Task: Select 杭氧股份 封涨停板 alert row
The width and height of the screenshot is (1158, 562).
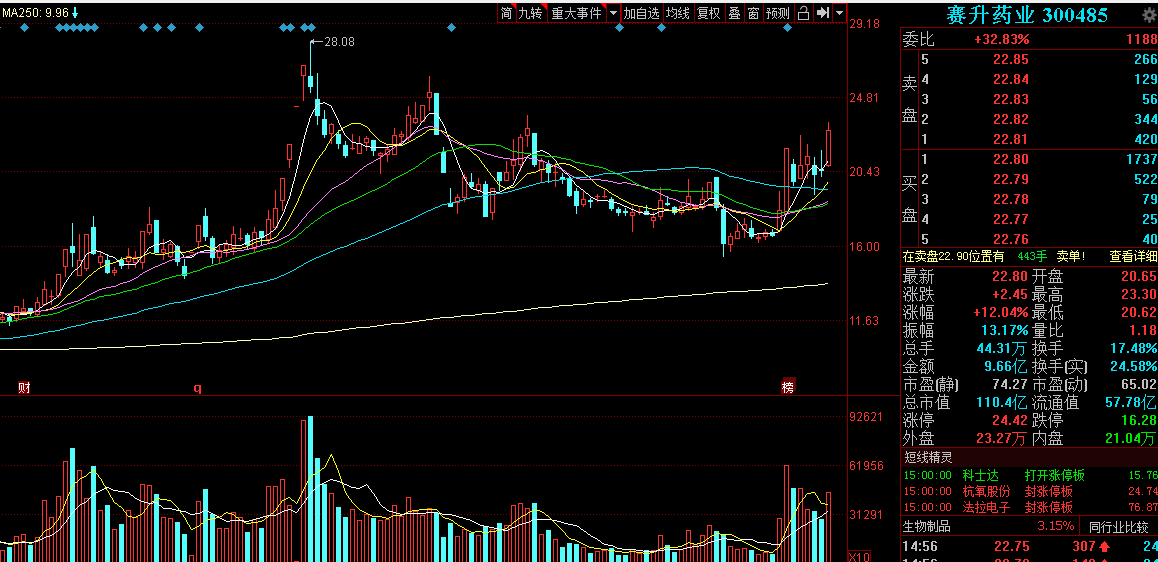Action: click(x=1029, y=491)
